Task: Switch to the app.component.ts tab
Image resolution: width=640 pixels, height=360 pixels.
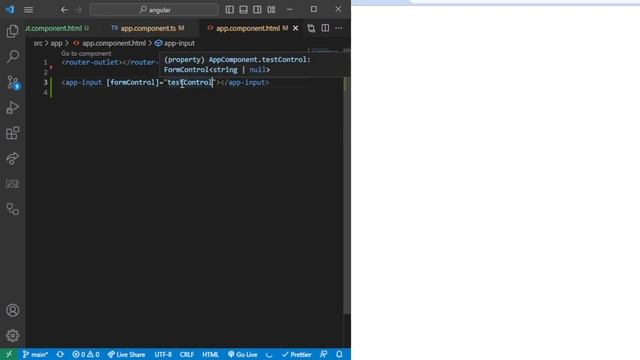Action: tap(148, 28)
